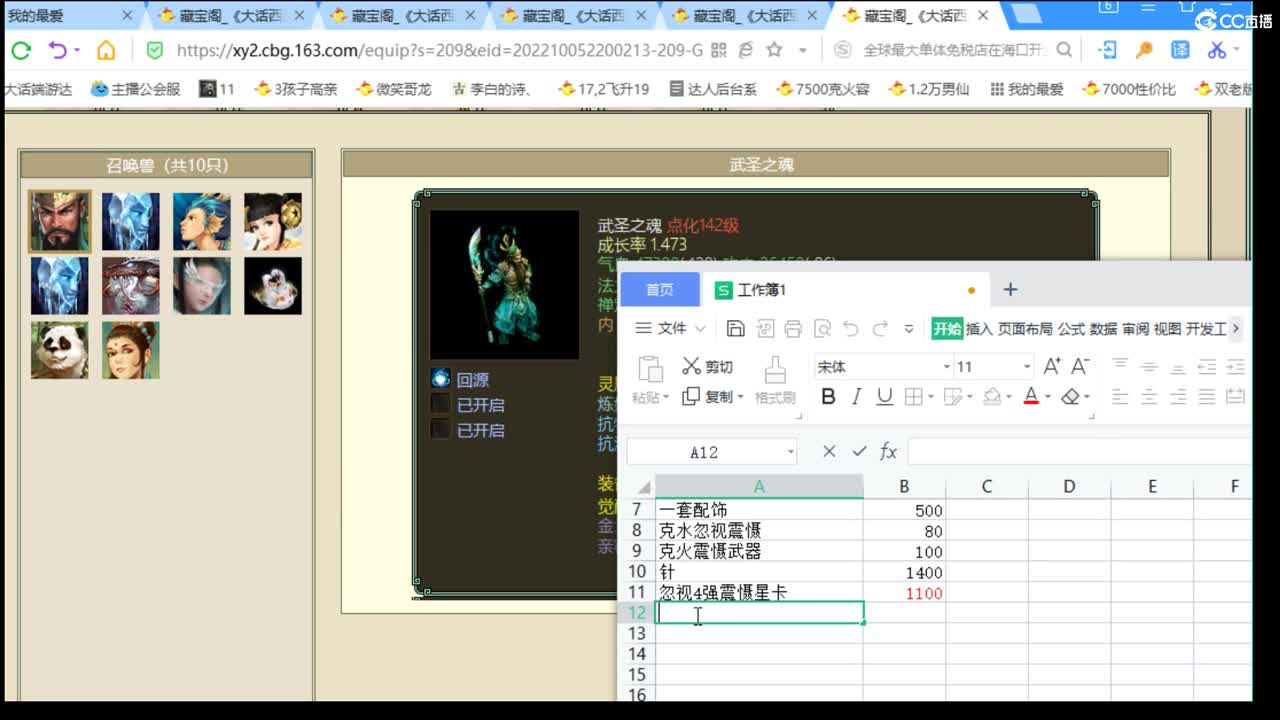Bookmark this page with the star icon

[774, 50]
